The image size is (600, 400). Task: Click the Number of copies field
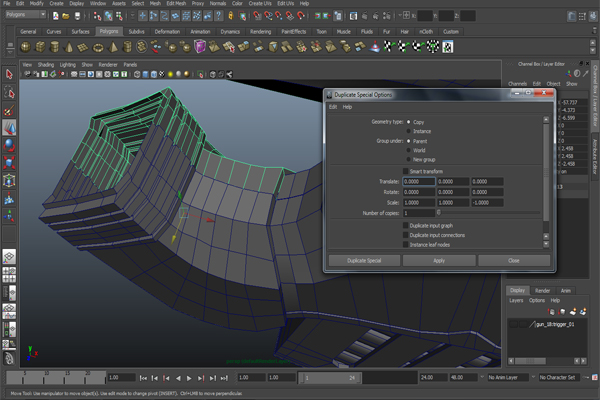click(419, 213)
